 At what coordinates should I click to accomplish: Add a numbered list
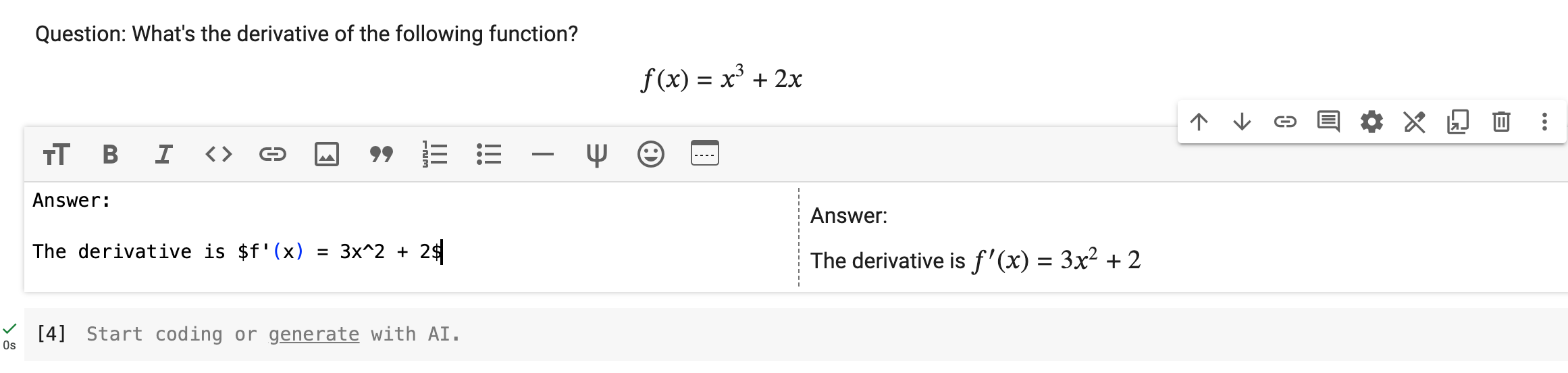(434, 155)
